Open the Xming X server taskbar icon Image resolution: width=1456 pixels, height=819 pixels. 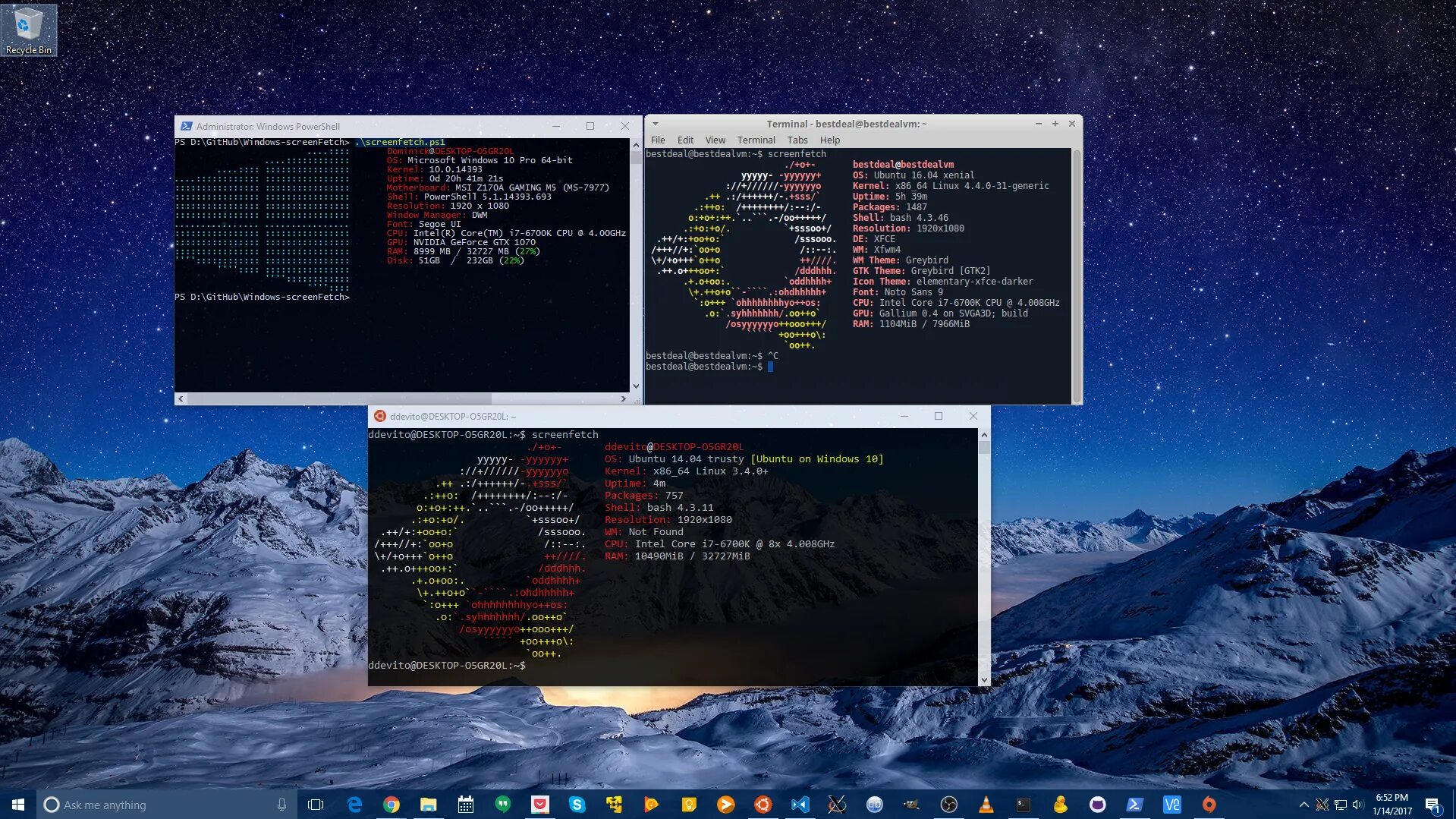tap(838, 805)
